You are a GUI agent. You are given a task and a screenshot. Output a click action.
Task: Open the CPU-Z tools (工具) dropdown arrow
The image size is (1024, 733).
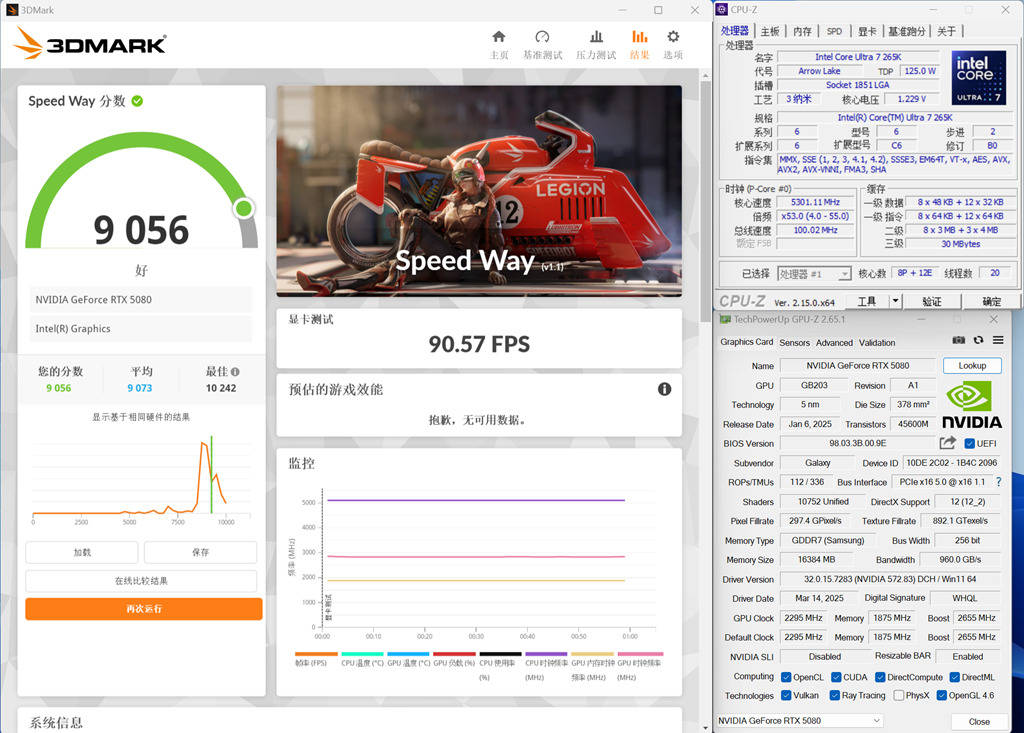tap(896, 301)
